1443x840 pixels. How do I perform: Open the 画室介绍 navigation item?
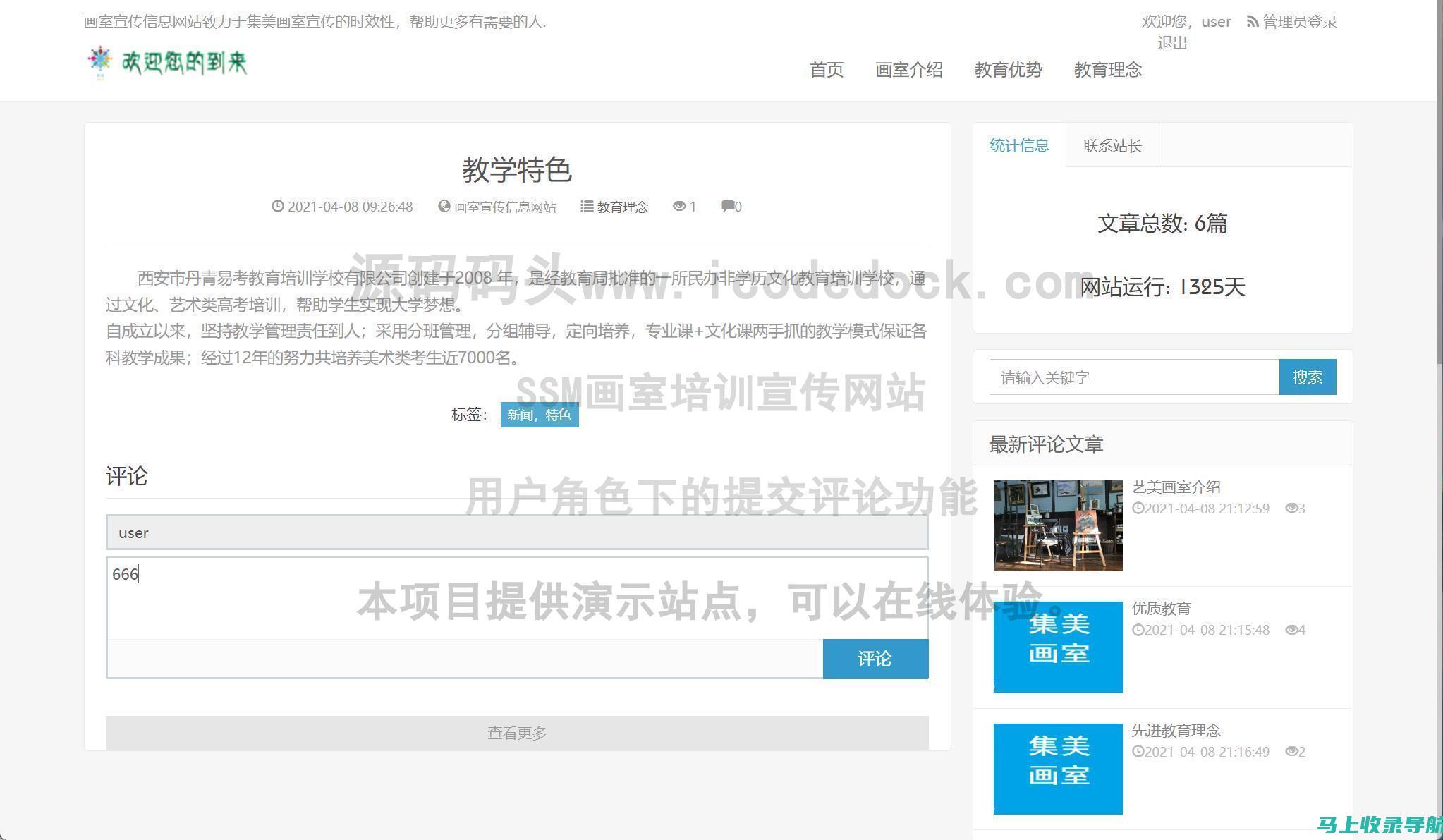coord(909,69)
